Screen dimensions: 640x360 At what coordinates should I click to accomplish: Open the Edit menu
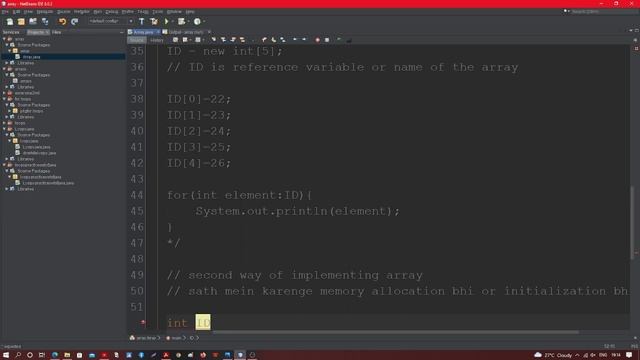16,11
